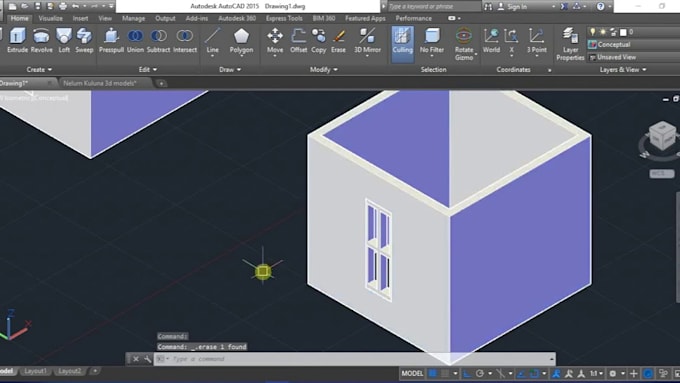The height and width of the screenshot is (383, 680).
Task: Click the Save icon in quick access toolbar
Action: tap(38, 6)
